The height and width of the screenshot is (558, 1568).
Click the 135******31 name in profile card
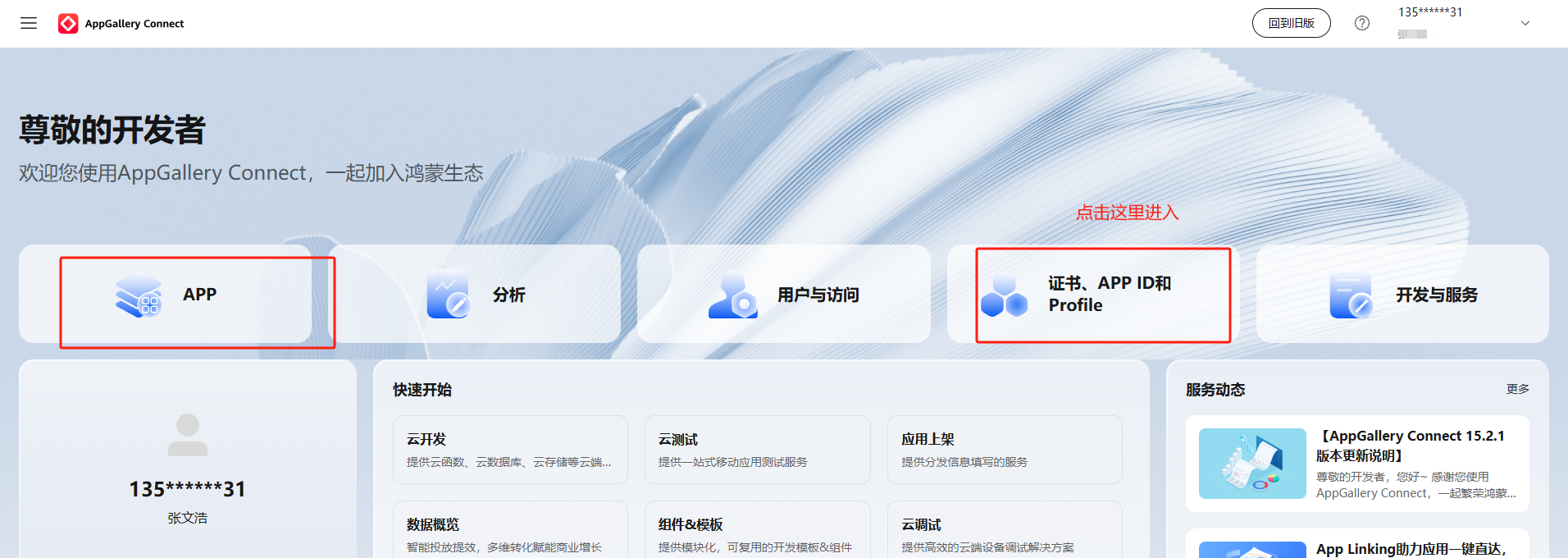point(187,489)
